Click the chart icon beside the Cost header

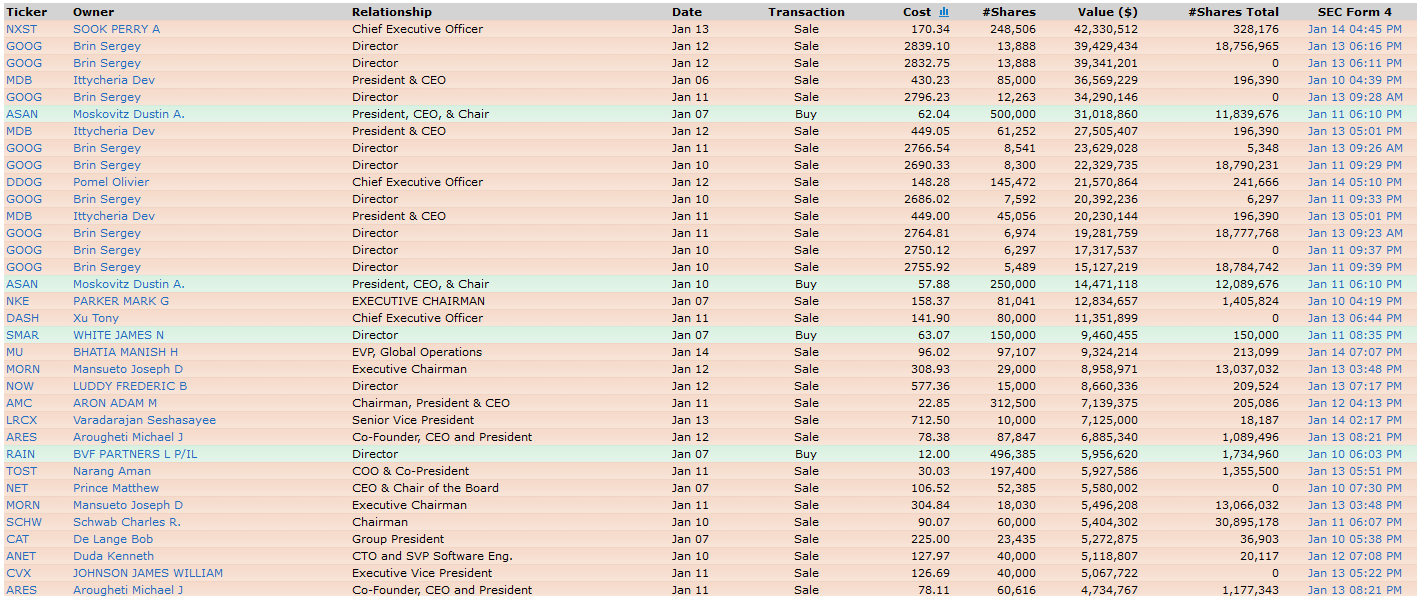(x=944, y=12)
